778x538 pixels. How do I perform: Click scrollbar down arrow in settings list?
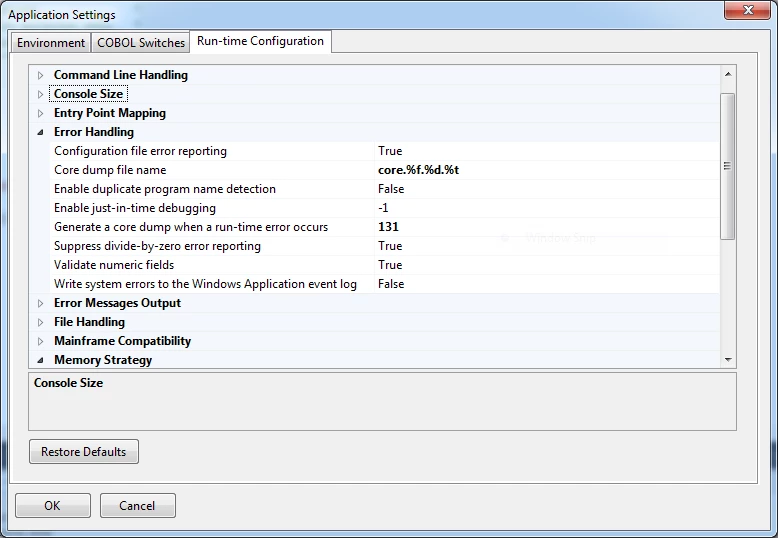[x=728, y=360]
